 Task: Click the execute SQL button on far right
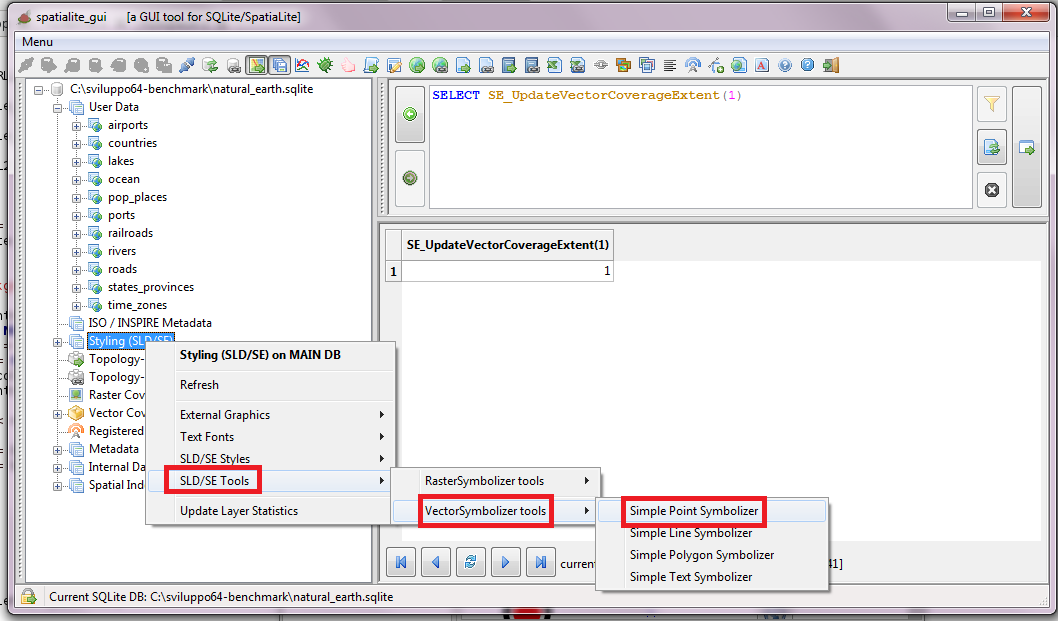click(x=1027, y=148)
